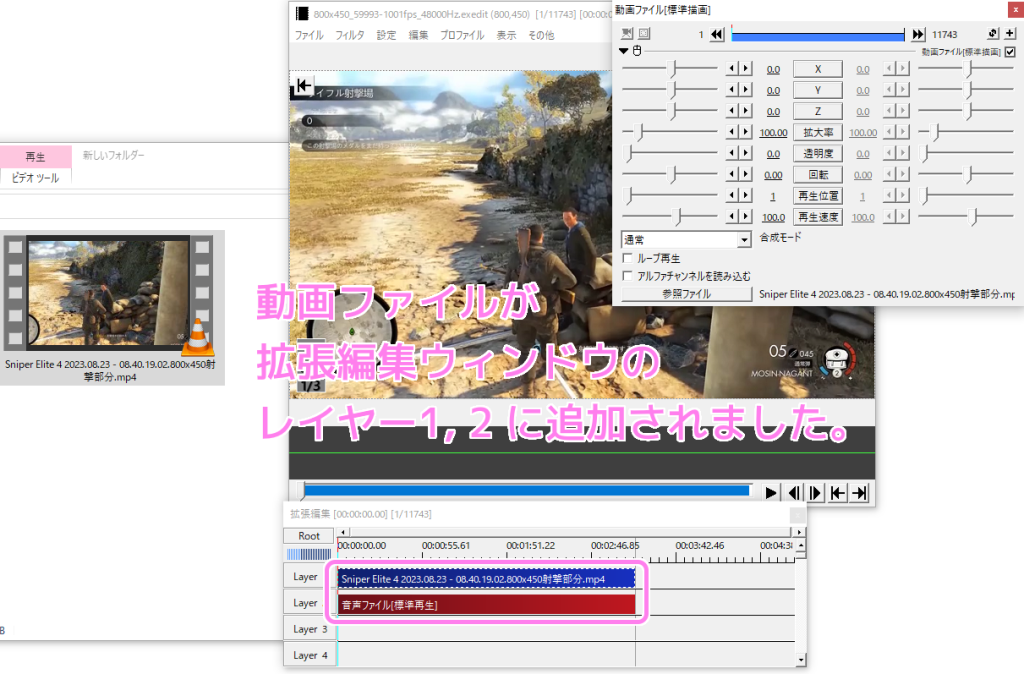Jump to the first frame of the preview

(x=837, y=493)
